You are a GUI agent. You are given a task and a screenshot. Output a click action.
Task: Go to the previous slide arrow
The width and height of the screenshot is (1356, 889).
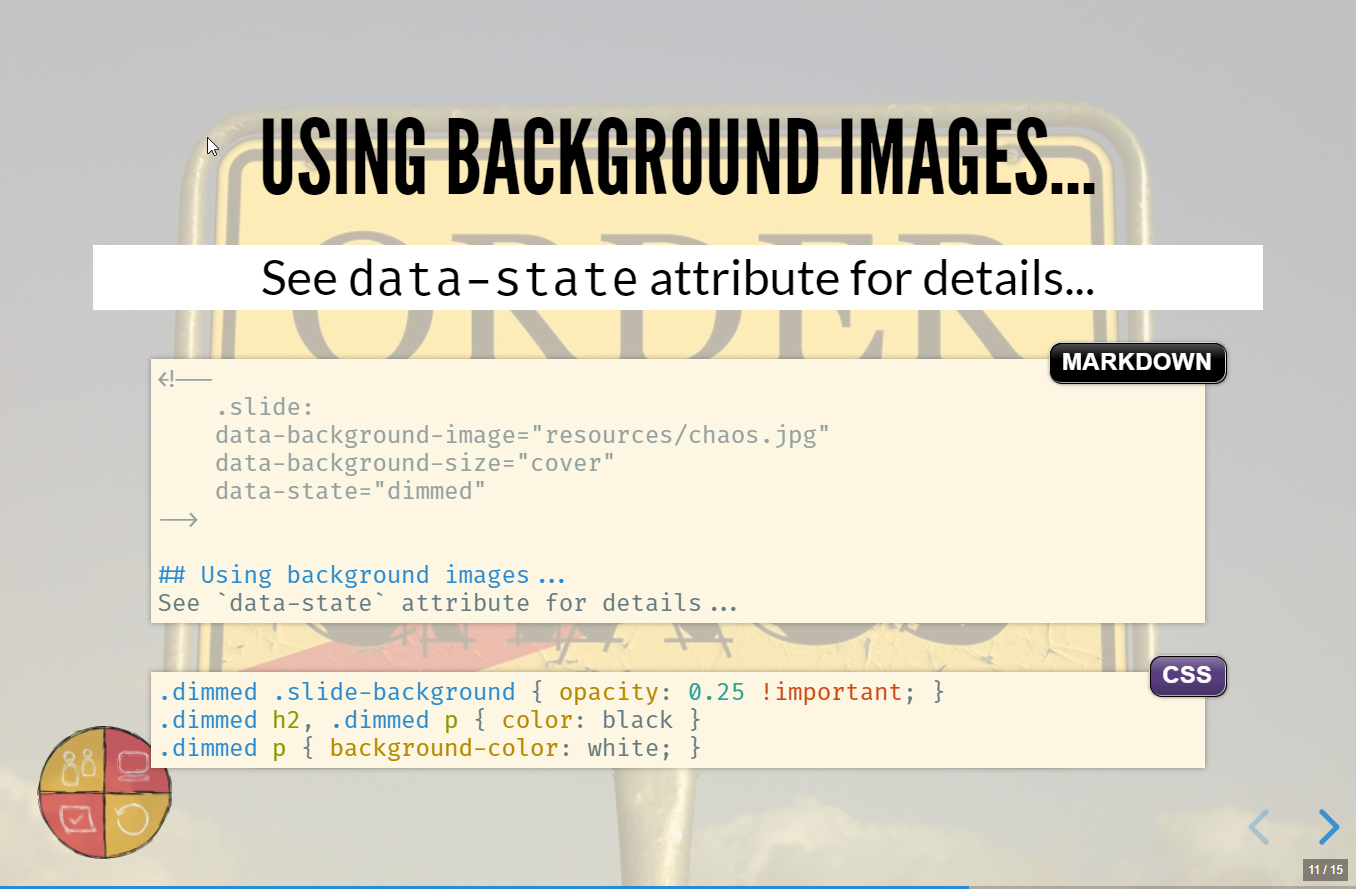1259,827
